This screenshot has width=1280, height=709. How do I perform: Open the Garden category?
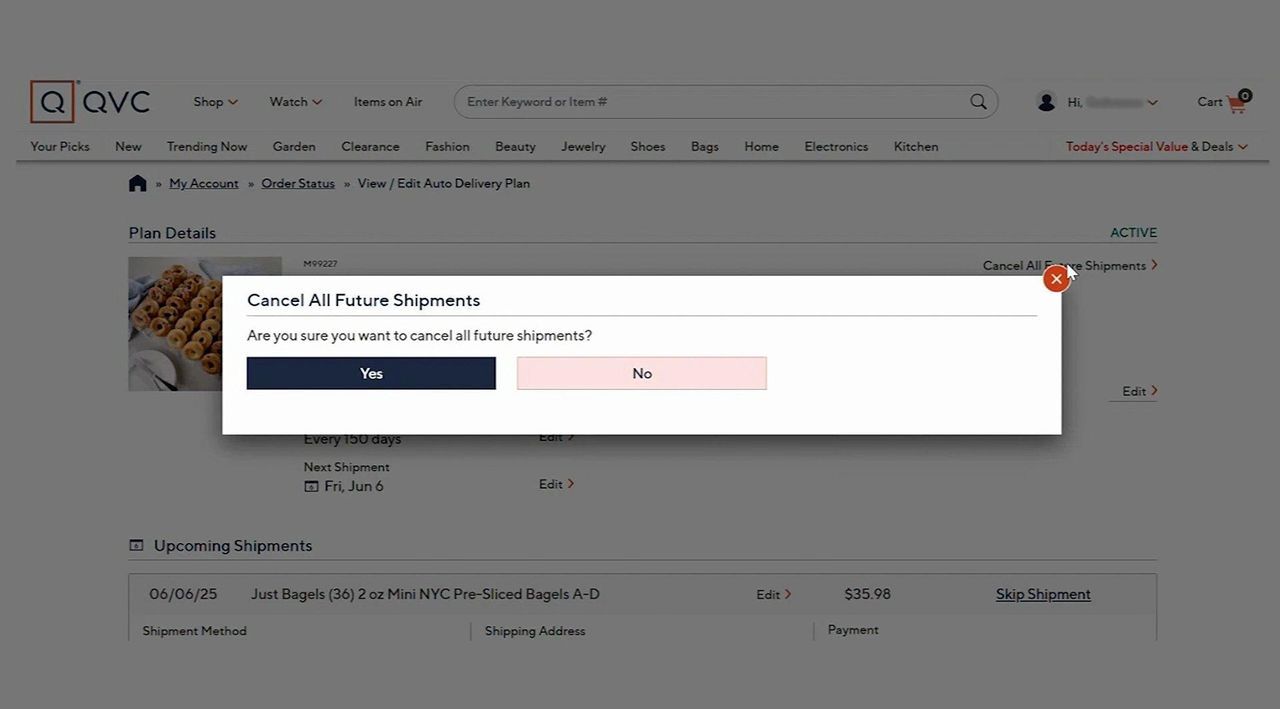click(294, 146)
